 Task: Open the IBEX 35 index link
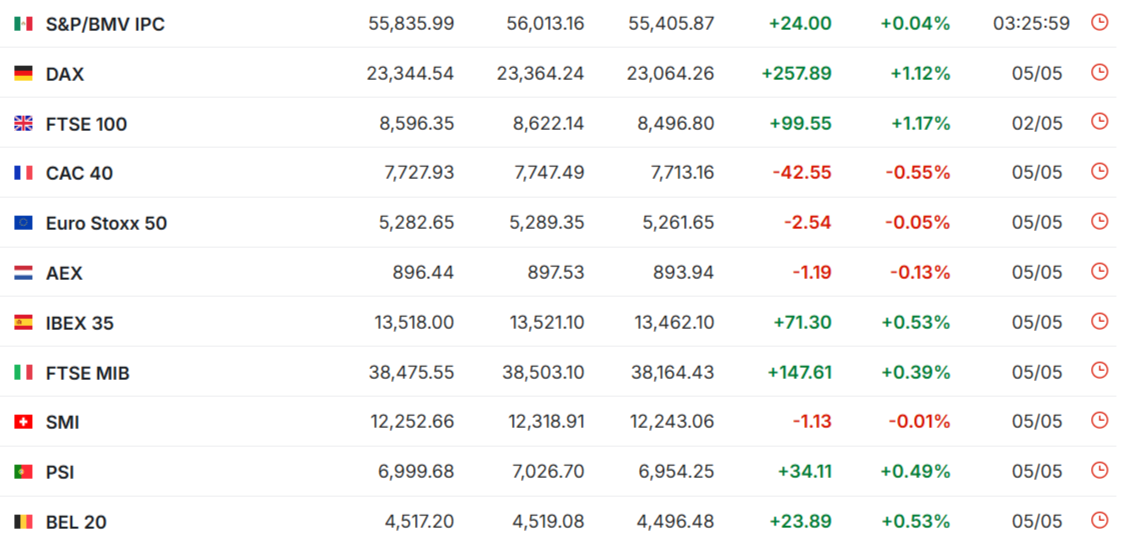80,323
